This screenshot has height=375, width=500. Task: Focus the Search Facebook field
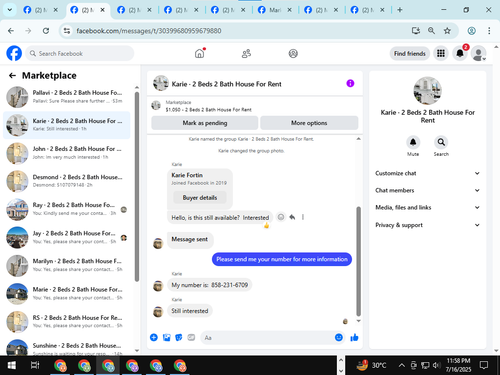point(80,53)
